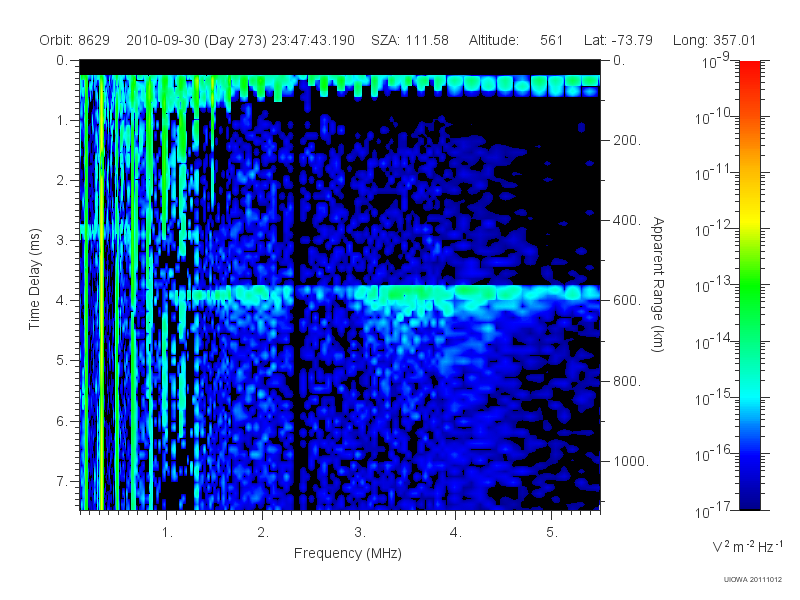Click the 'Orbit: 8629' header text

tap(74, 40)
